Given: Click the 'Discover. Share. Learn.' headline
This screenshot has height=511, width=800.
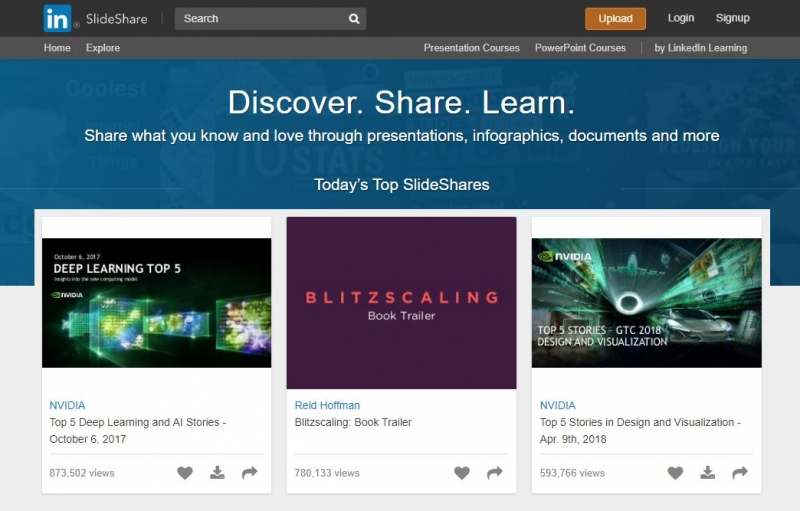Looking at the screenshot, I should [x=402, y=103].
